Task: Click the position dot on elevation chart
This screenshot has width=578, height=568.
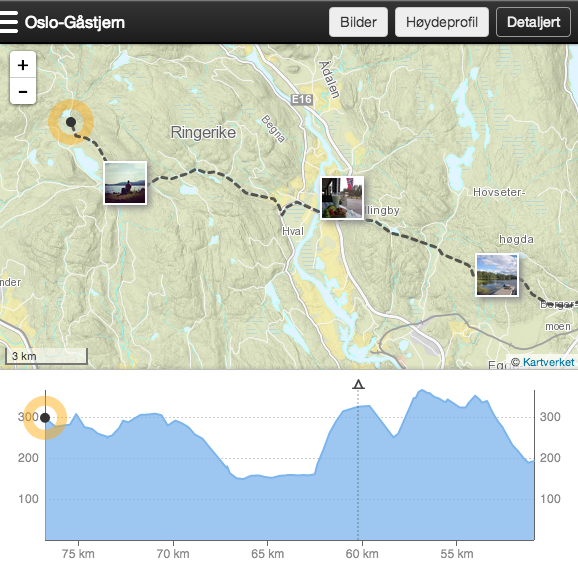Action: (45, 418)
